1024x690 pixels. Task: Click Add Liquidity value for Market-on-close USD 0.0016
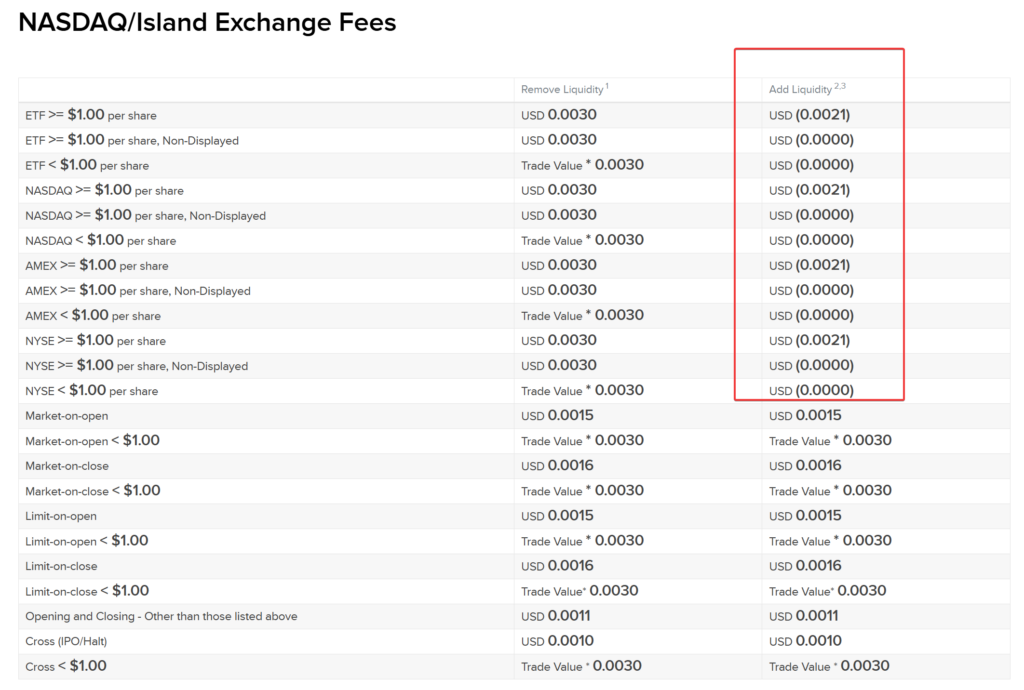tap(805, 466)
